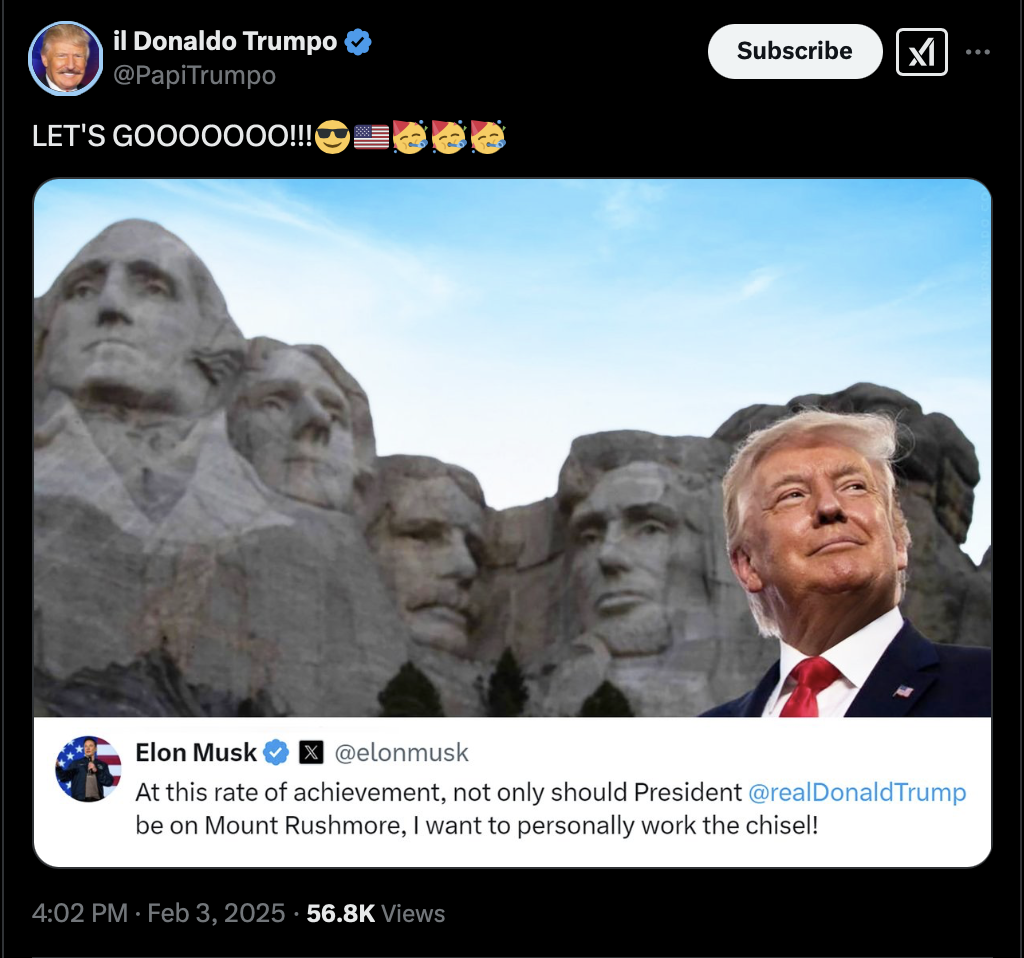Click the @elonmusk handle text

tap(402, 753)
